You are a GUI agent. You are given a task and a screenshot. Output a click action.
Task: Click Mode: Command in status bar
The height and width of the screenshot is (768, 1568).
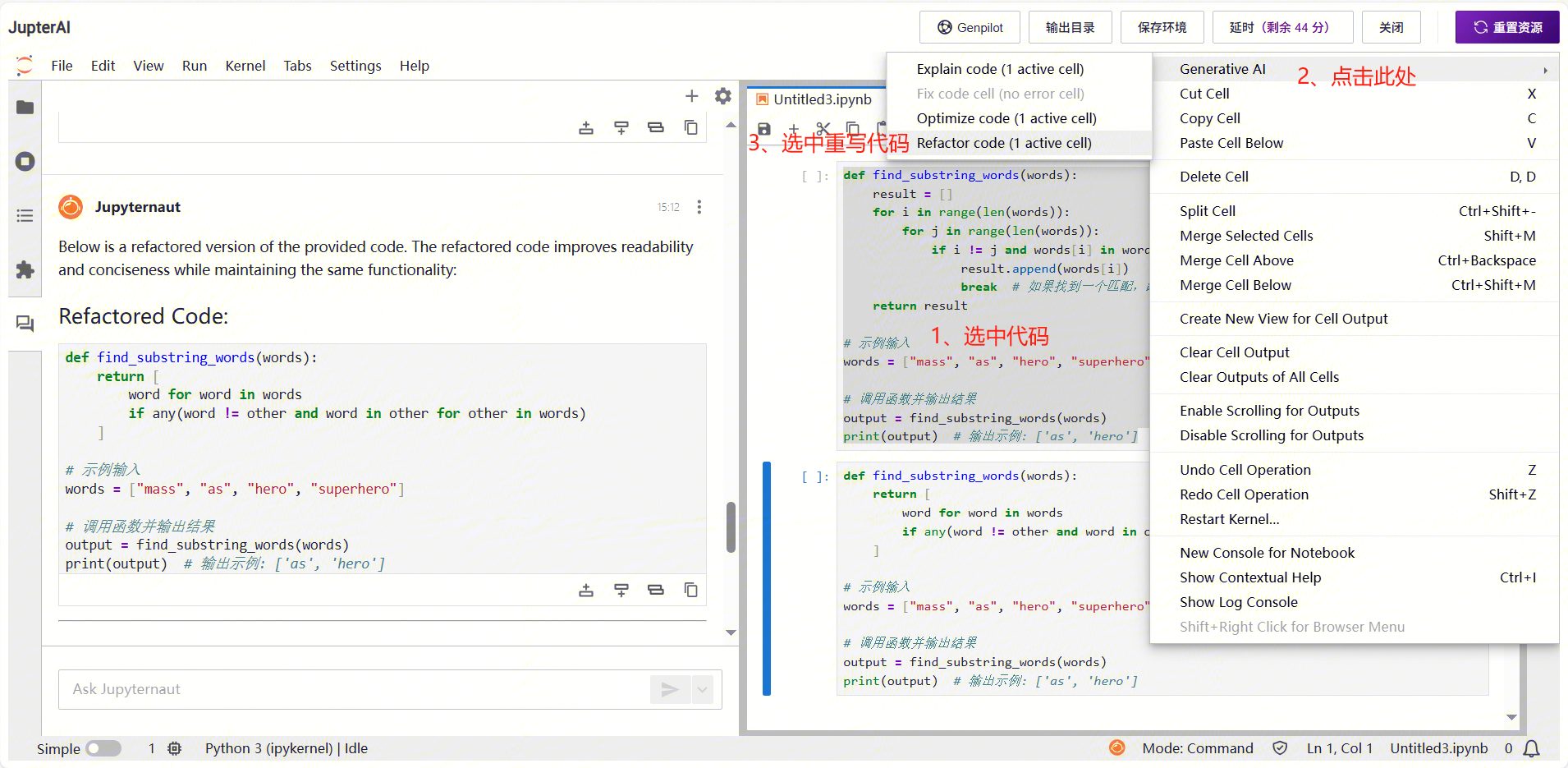[1198, 748]
